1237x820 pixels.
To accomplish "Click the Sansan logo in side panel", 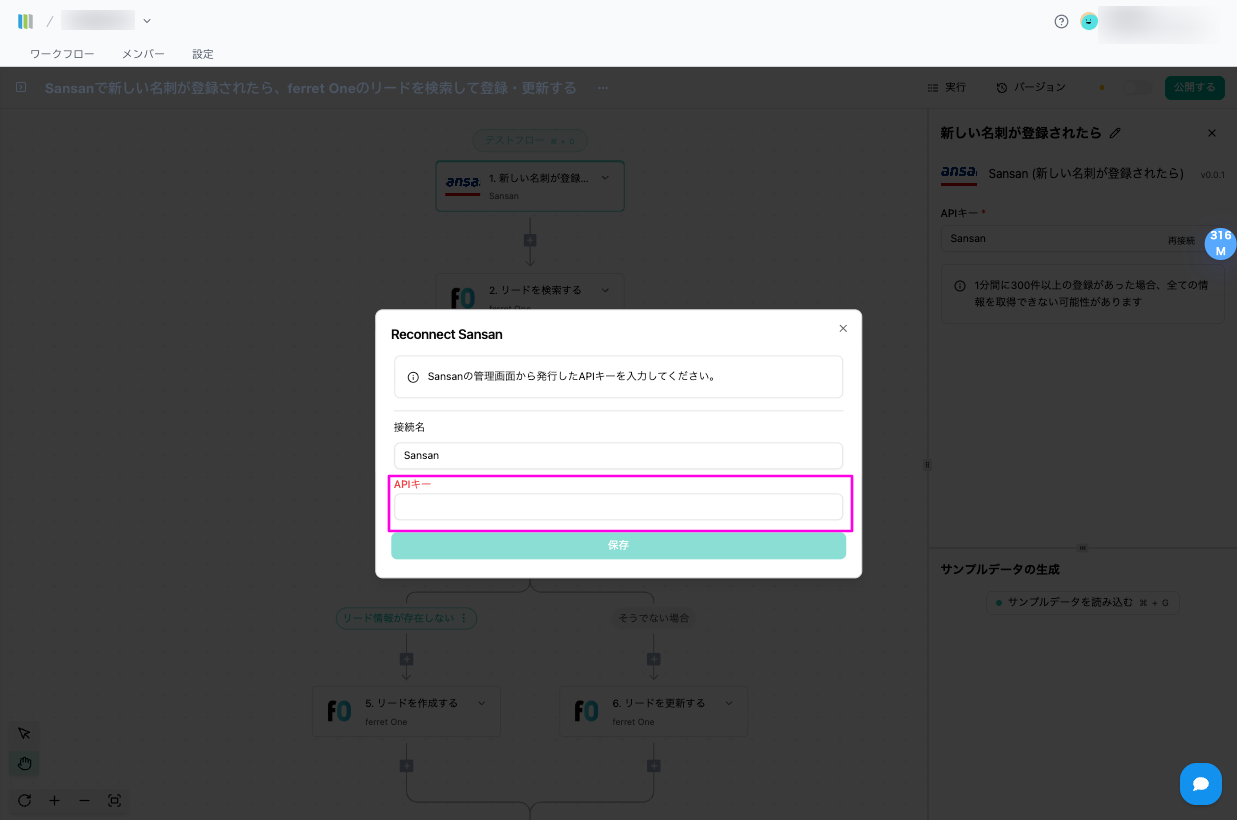I will pyautogui.click(x=959, y=174).
